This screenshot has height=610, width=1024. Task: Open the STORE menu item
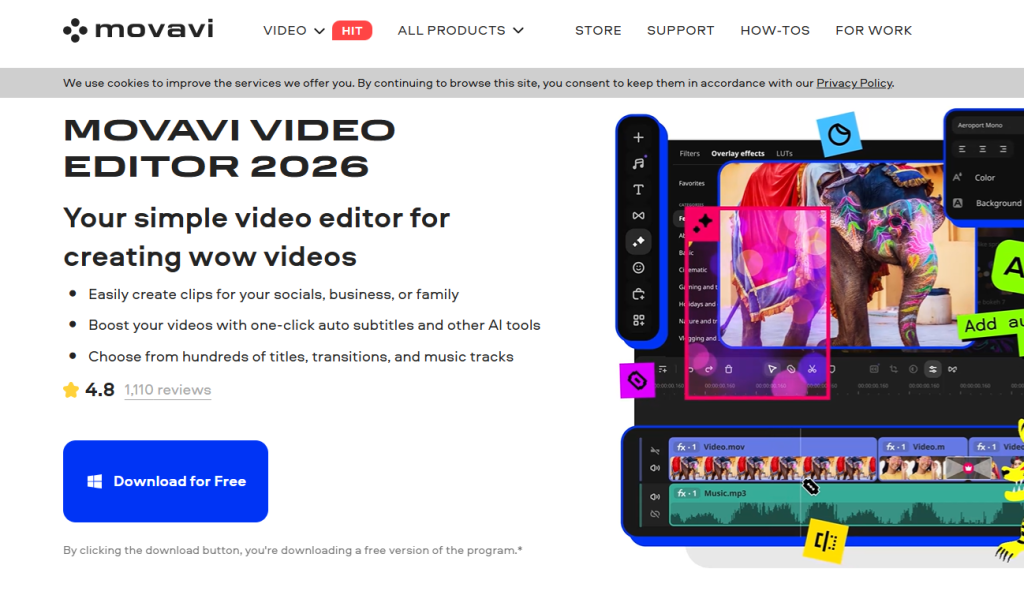pos(598,30)
